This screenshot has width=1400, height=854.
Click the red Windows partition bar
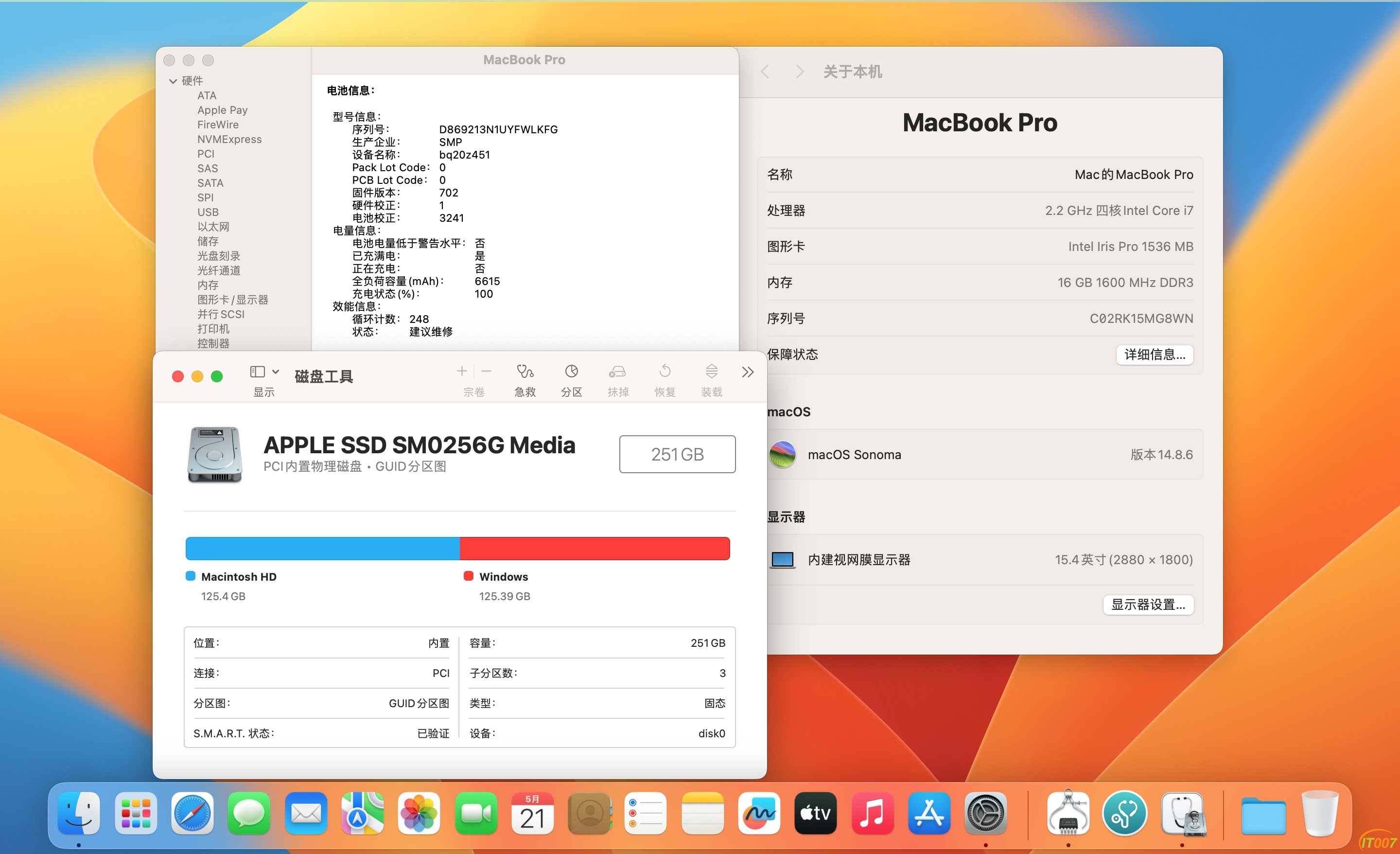pyautogui.click(x=595, y=549)
